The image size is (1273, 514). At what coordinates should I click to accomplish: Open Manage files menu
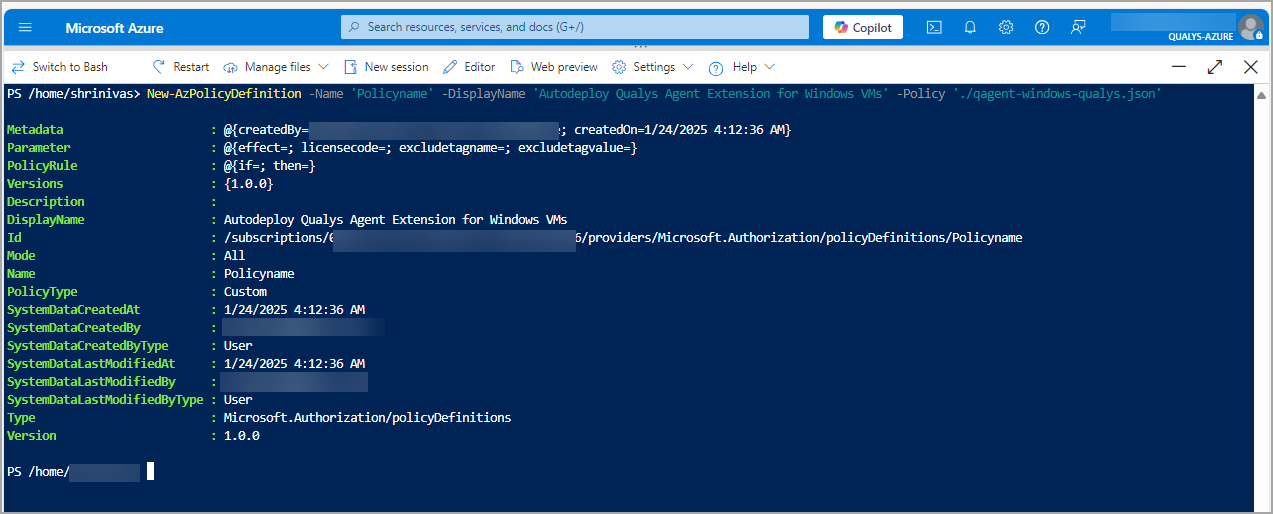[x=275, y=67]
